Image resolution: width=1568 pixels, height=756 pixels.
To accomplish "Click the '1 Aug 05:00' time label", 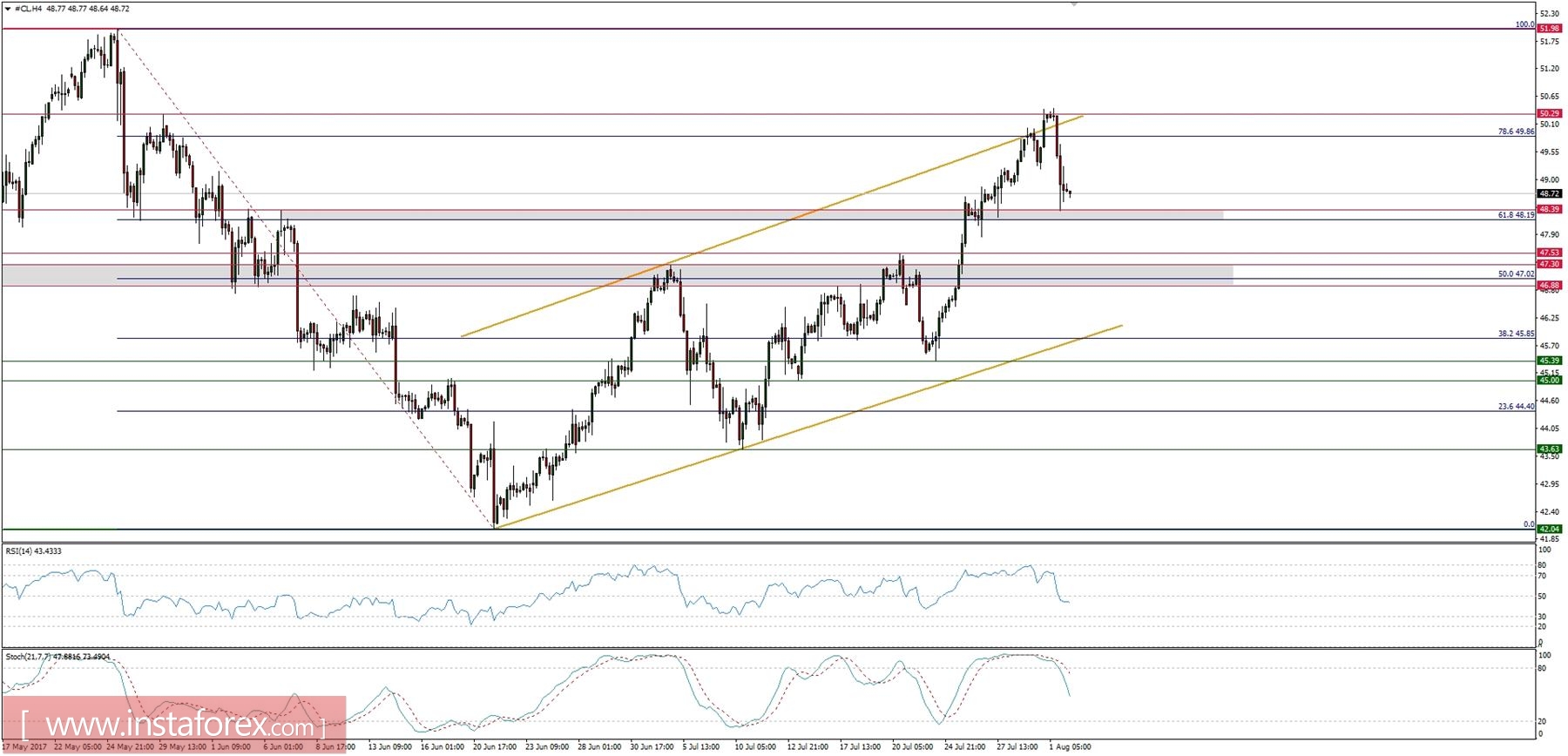I will (x=1070, y=746).
